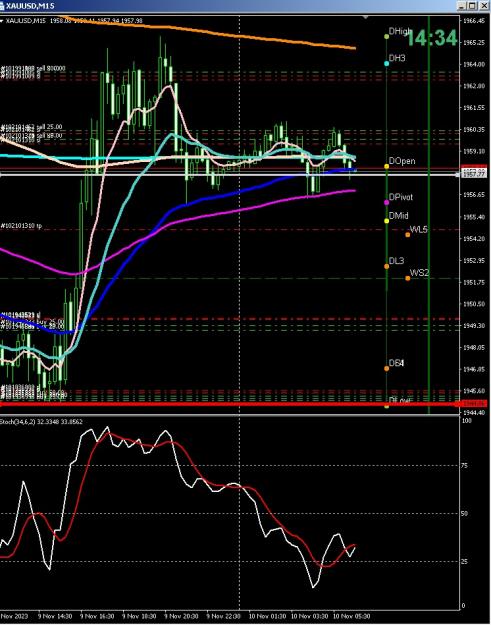Click the cyan DH3 level marker

(x=386, y=64)
